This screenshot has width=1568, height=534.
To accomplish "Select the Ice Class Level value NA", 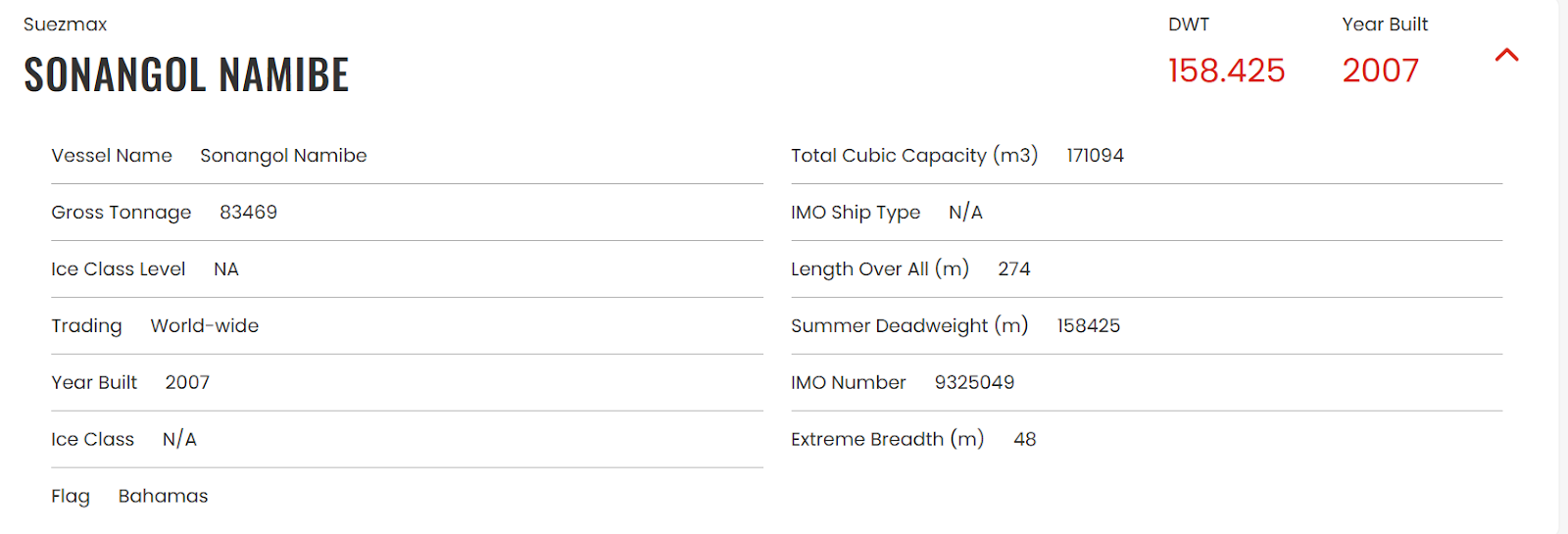I will click(225, 269).
